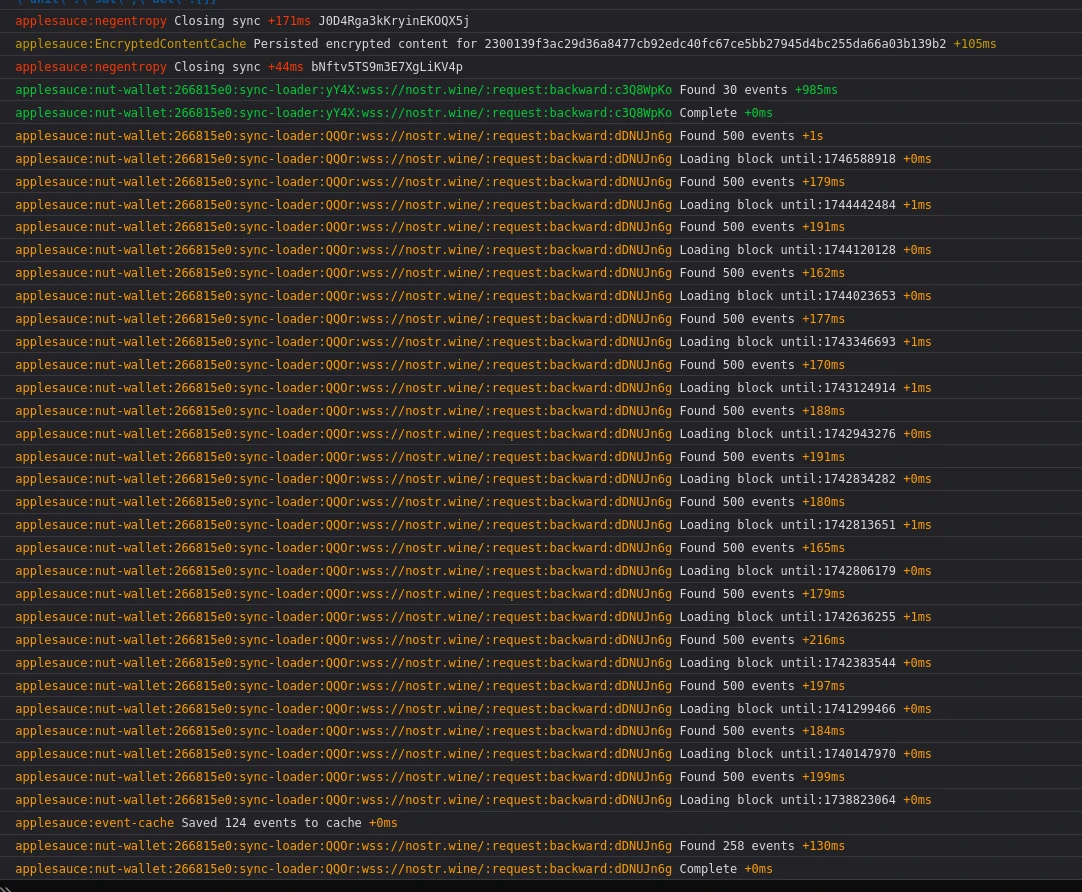Select 'Loading block until:1742813651'

point(787,525)
